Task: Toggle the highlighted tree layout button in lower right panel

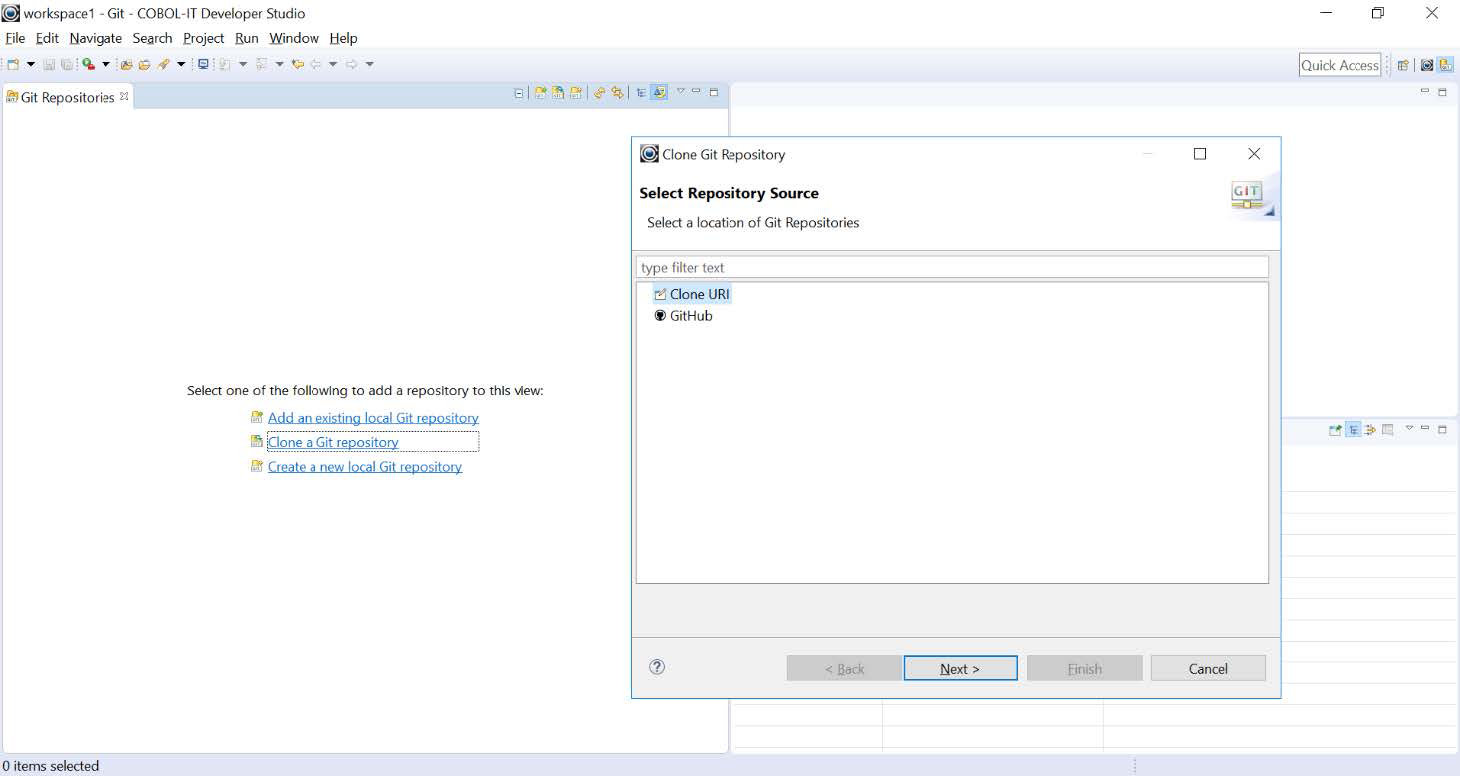Action: point(1353,430)
